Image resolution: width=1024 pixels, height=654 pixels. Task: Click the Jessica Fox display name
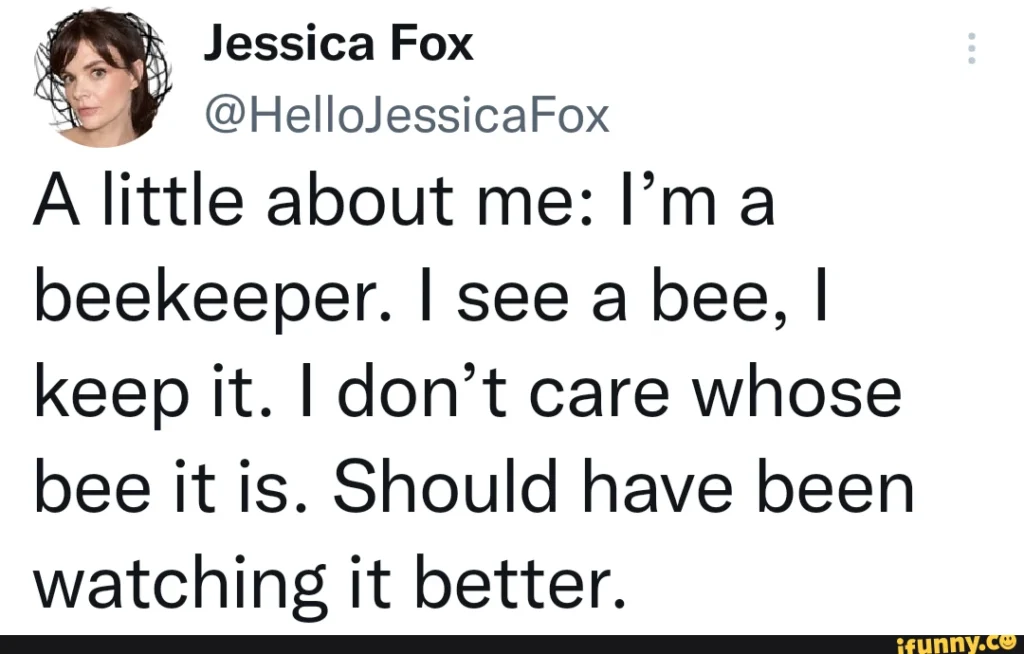(338, 44)
